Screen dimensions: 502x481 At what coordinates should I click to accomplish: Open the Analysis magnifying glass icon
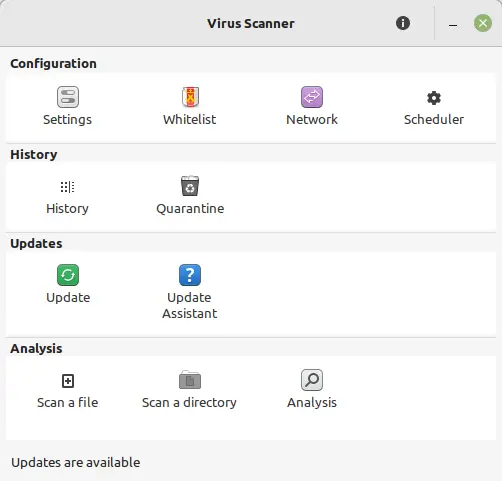[x=312, y=380]
